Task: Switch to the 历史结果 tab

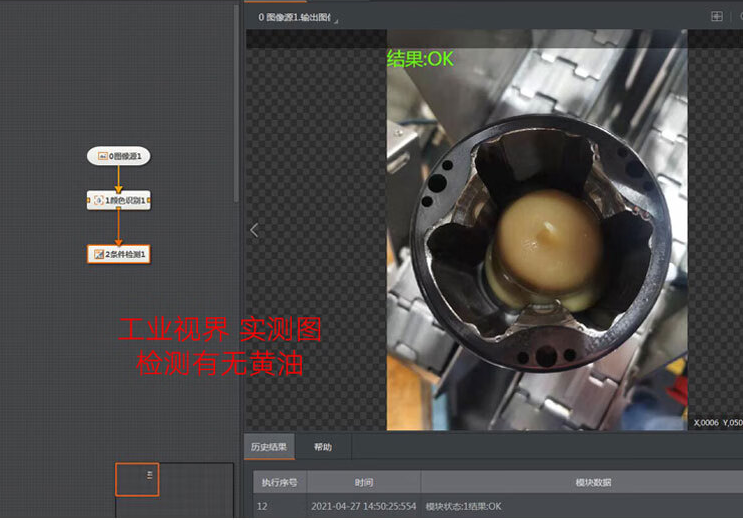Action: click(269, 447)
